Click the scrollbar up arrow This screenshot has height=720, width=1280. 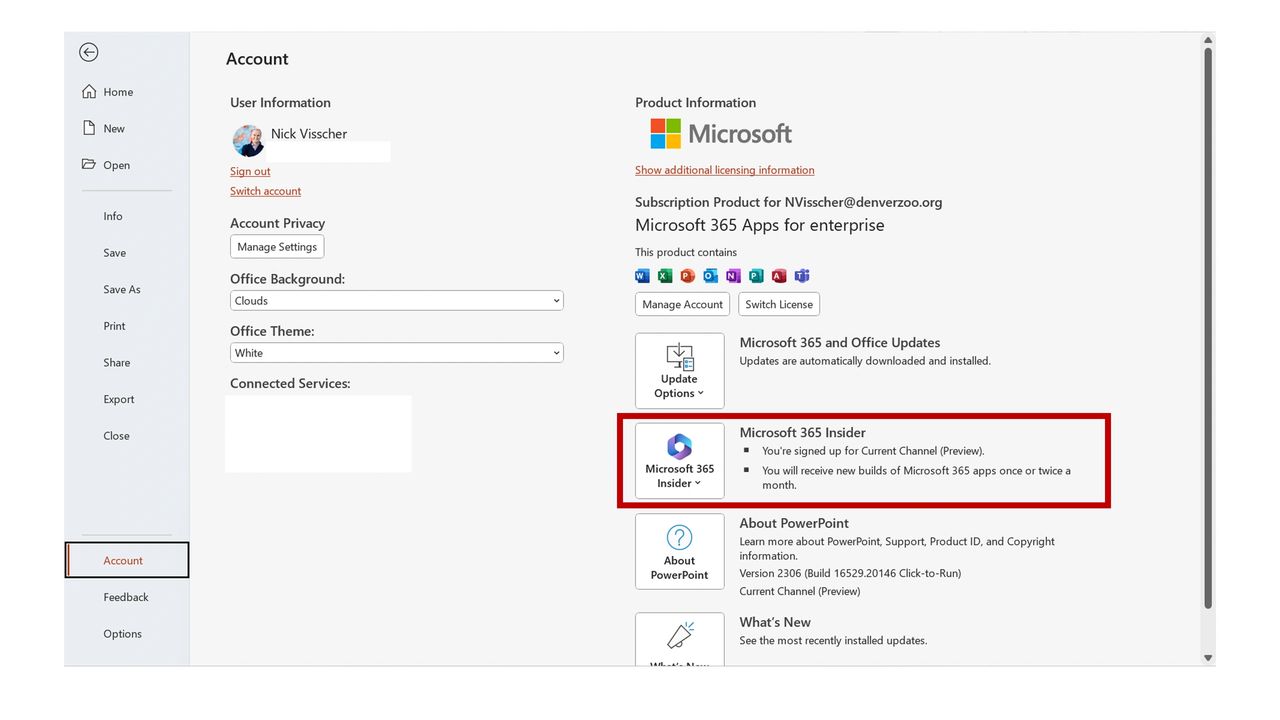coord(1208,40)
